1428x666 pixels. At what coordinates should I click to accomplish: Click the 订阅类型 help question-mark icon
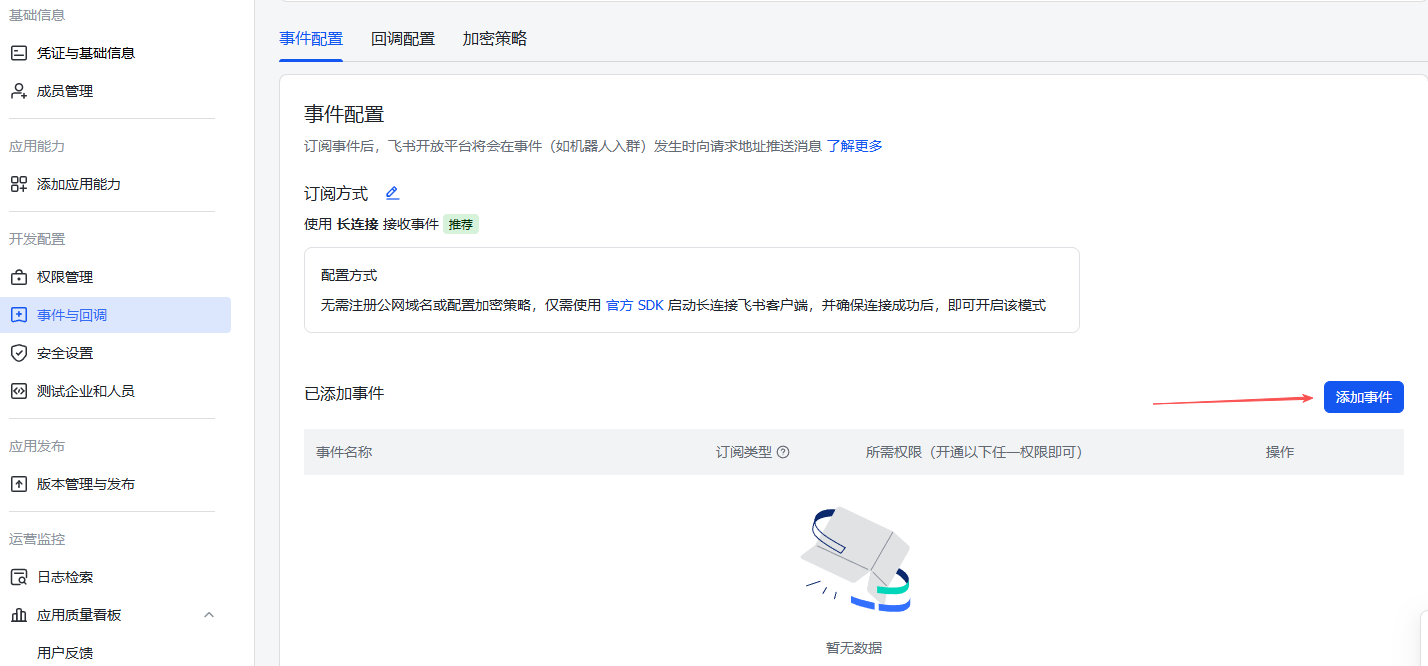(783, 452)
